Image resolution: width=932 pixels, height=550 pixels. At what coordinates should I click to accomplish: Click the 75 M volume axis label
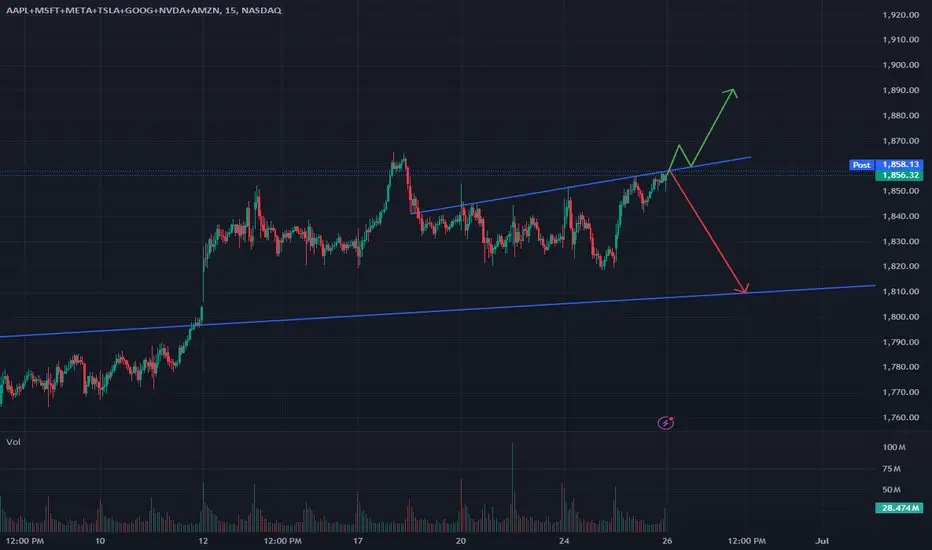[x=892, y=469]
